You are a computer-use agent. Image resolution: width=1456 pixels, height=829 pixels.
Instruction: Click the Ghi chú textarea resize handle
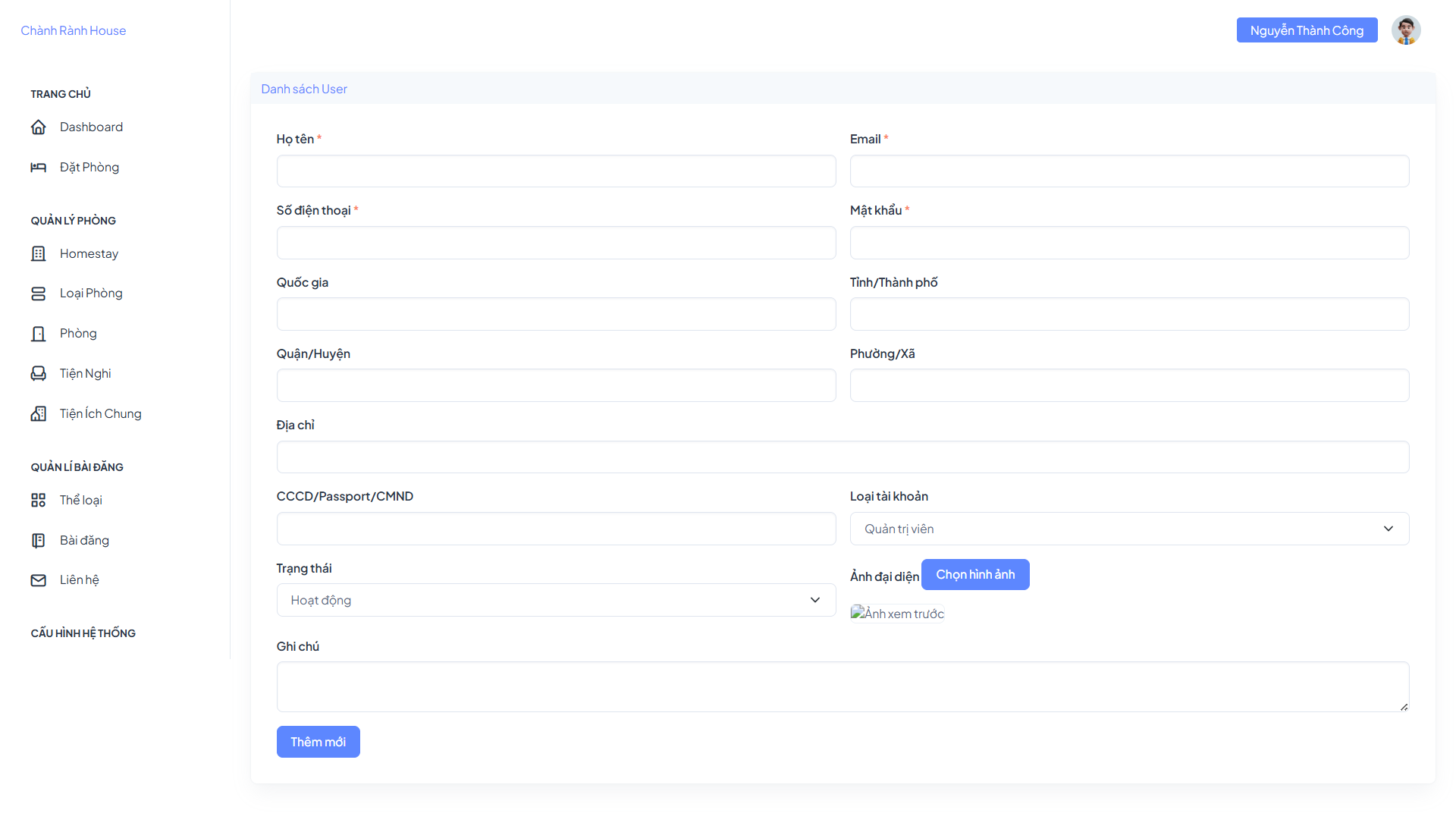(1404, 707)
